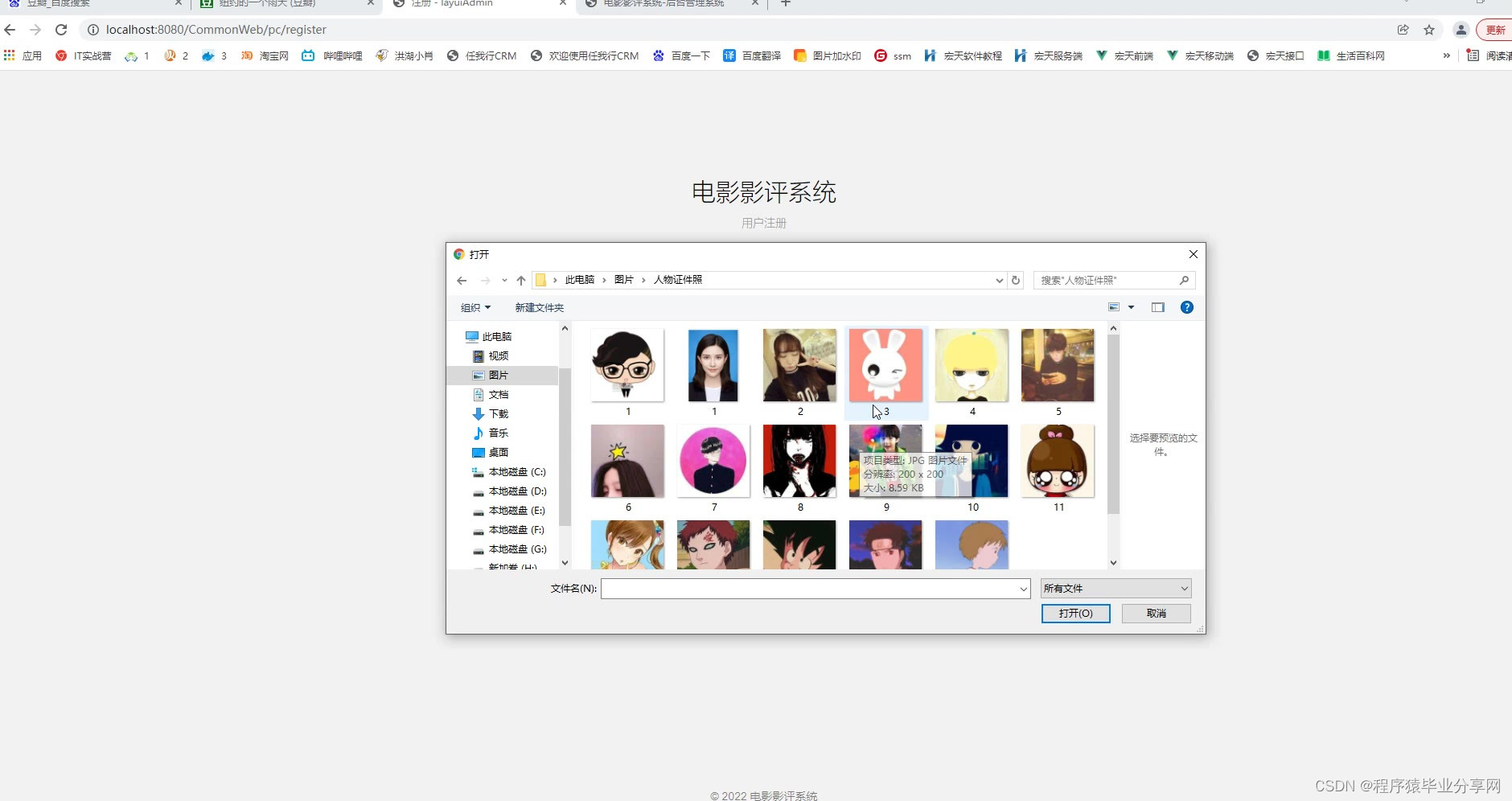Show more bookmarks via the overflow chevron

point(1447,55)
